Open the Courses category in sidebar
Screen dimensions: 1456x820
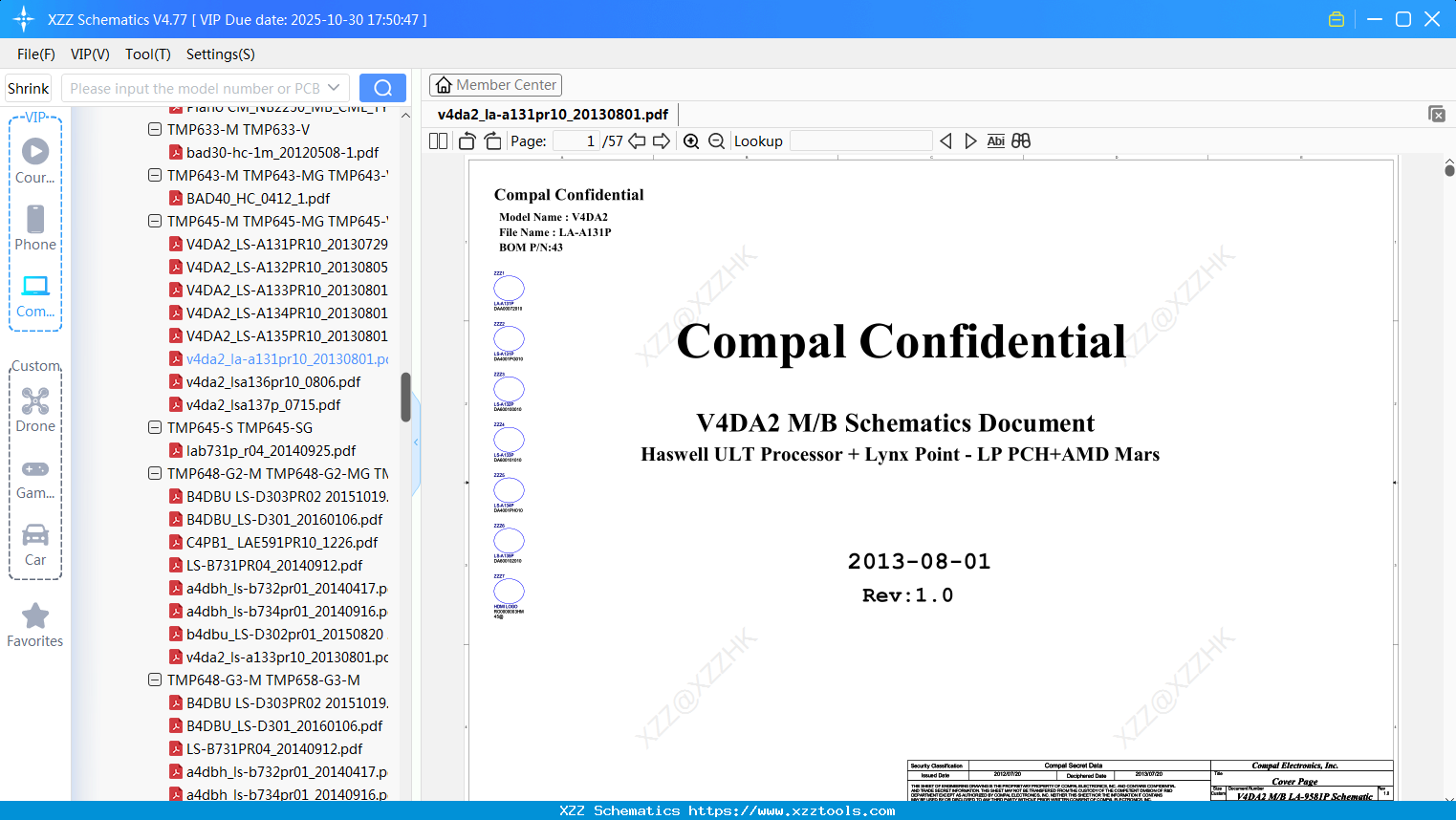pos(35,161)
